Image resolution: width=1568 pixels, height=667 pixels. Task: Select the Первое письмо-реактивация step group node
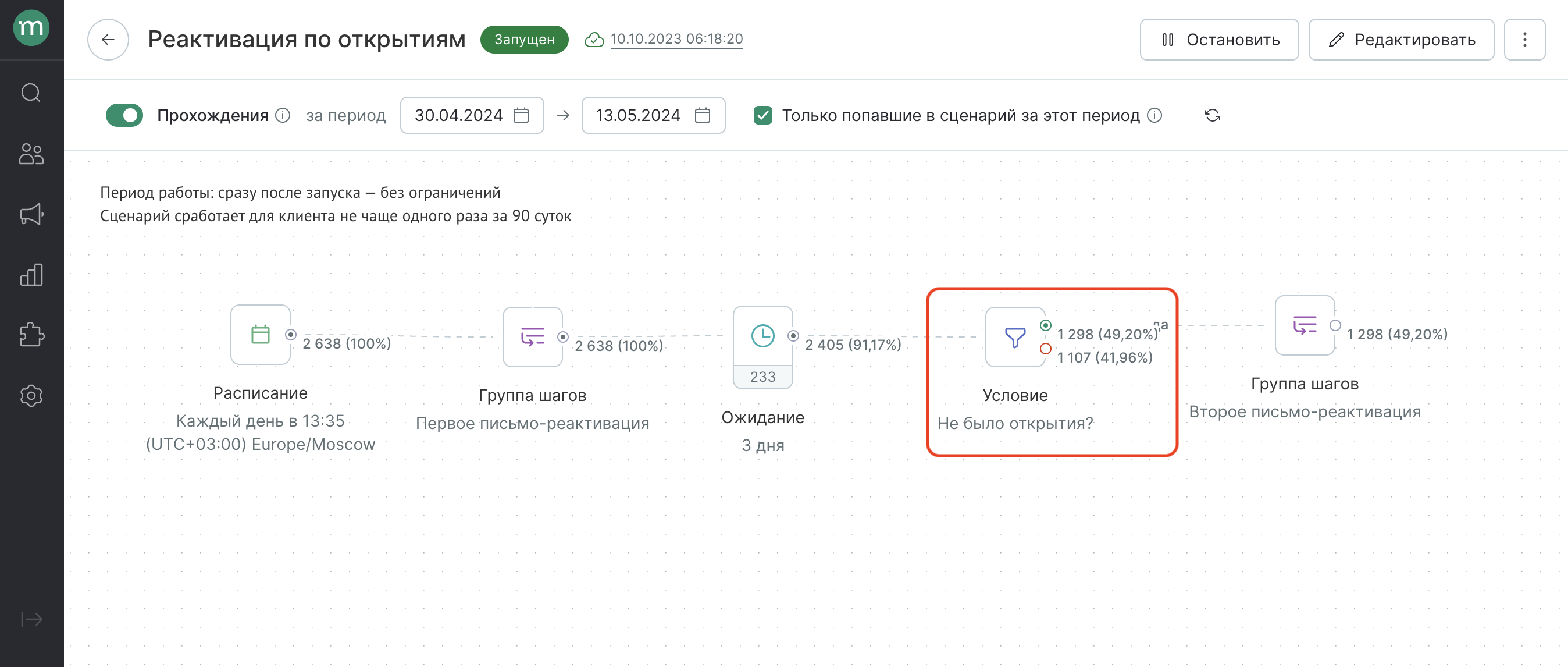point(533,336)
